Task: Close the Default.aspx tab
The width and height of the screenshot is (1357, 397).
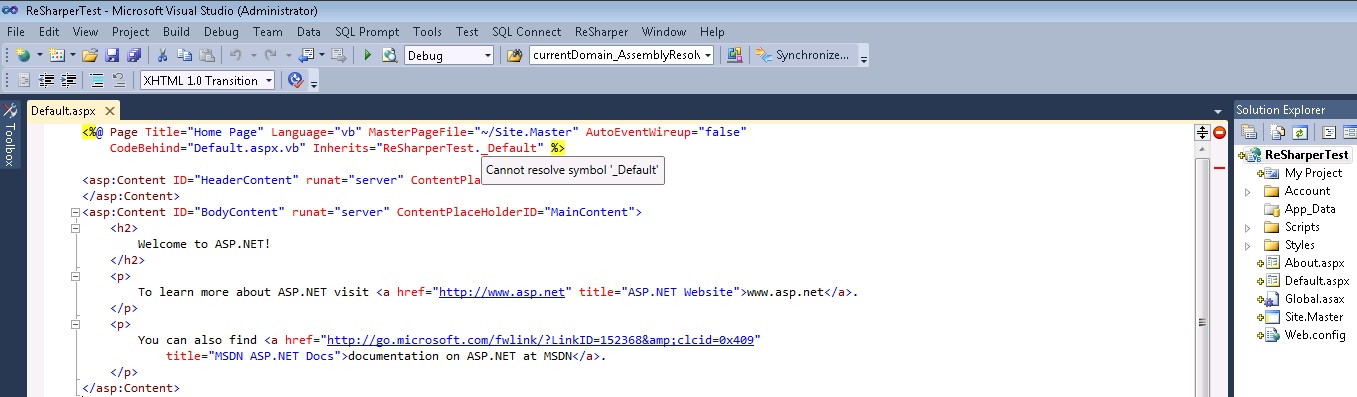Action: [x=109, y=111]
